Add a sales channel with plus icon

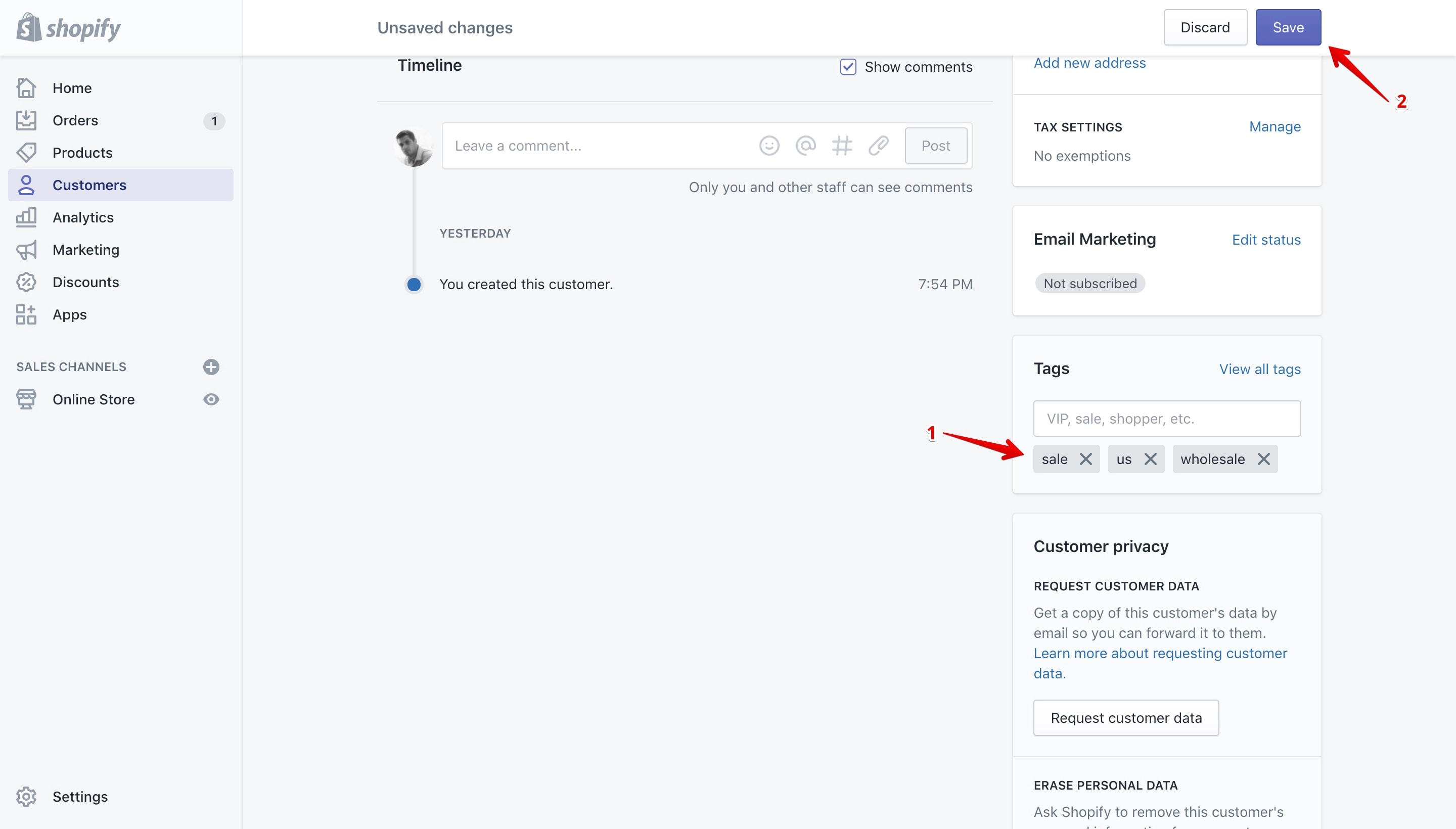pyautogui.click(x=211, y=366)
